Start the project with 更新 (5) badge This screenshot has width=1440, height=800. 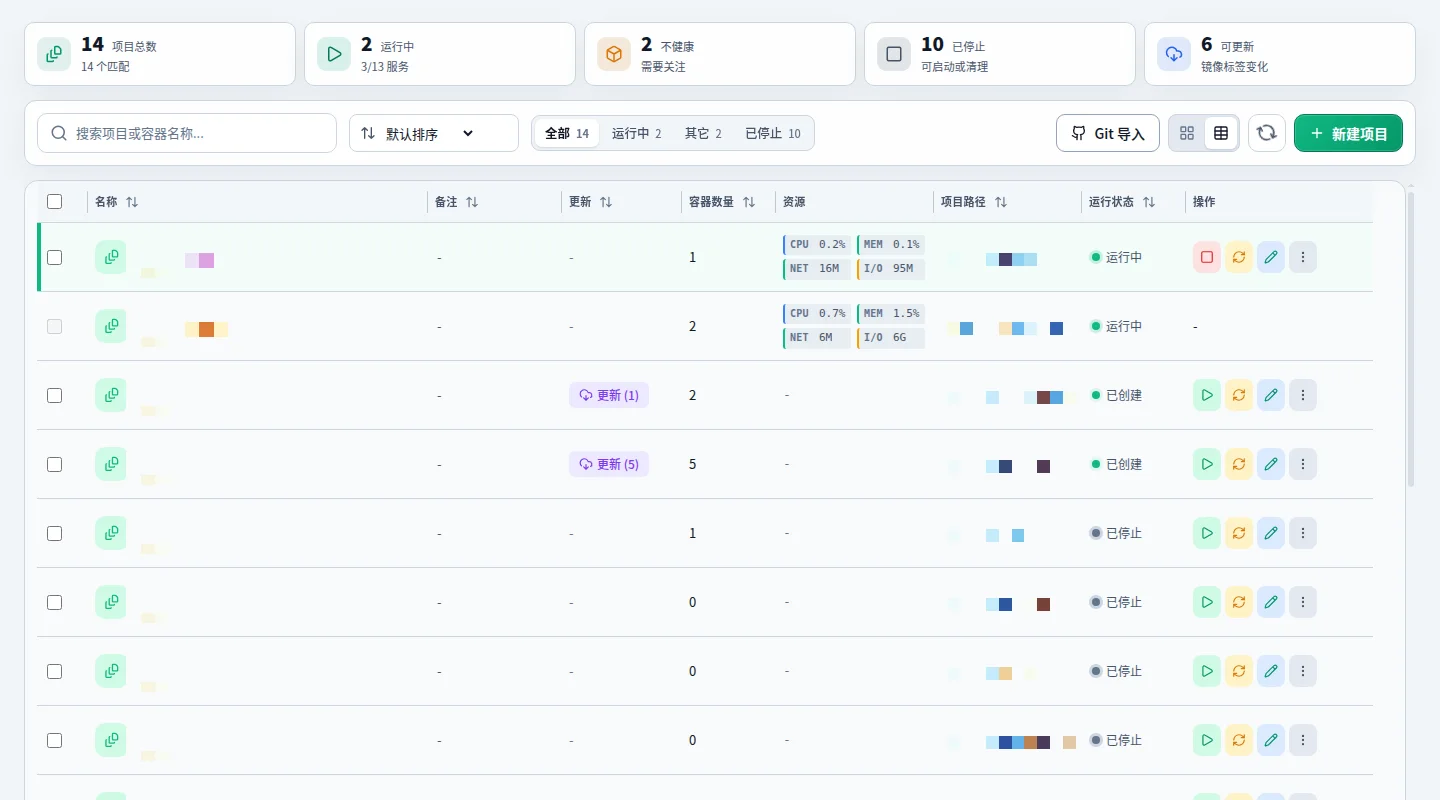(1207, 464)
